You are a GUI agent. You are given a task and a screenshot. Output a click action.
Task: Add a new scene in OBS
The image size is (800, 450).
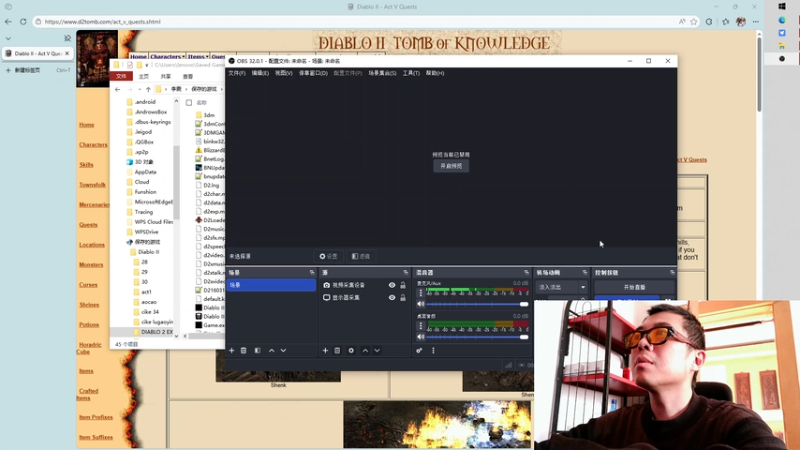pyautogui.click(x=232, y=351)
